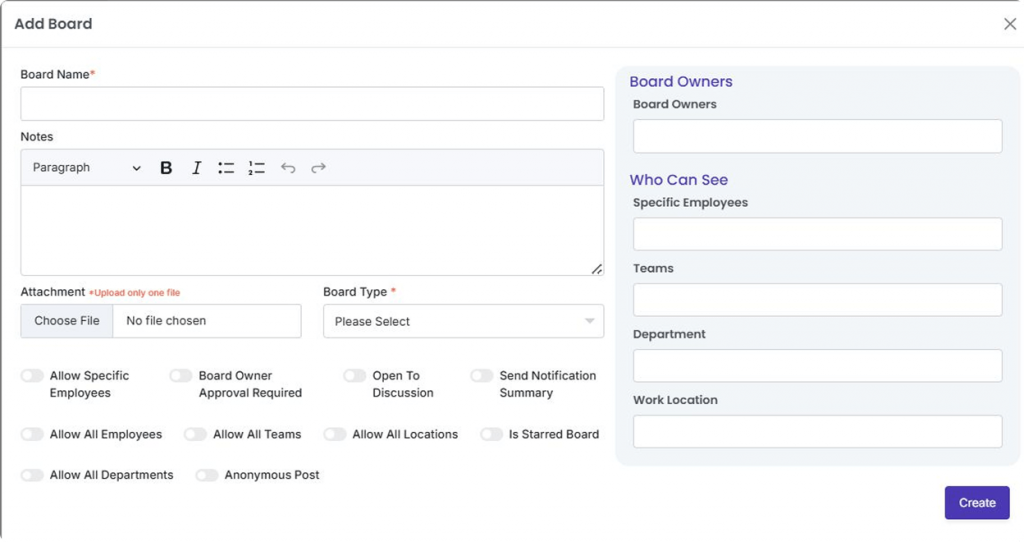Undo last edit in Notes editor
The height and width of the screenshot is (542, 1024).
(288, 168)
